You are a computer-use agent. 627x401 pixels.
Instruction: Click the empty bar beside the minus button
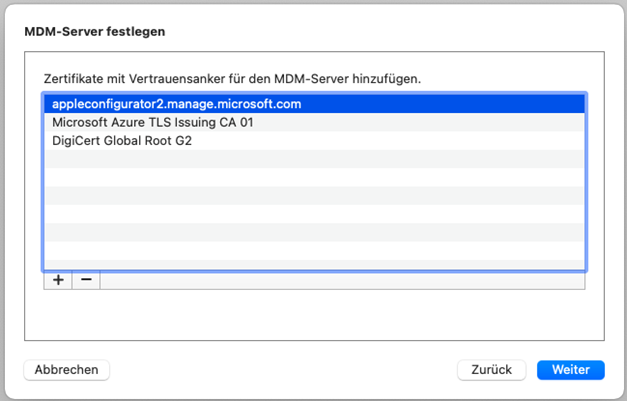click(340, 280)
